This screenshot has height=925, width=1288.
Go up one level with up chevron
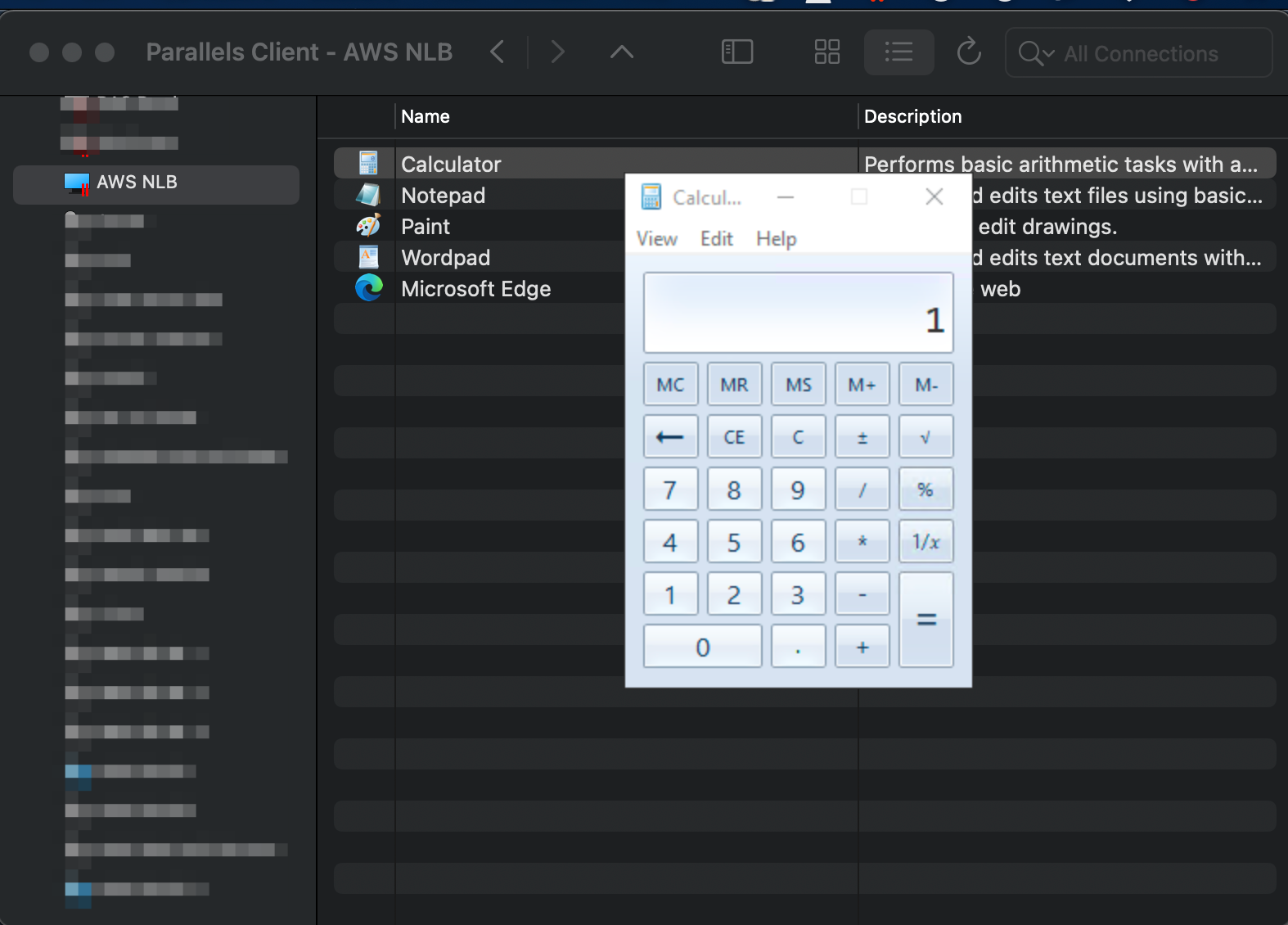point(622,52)
